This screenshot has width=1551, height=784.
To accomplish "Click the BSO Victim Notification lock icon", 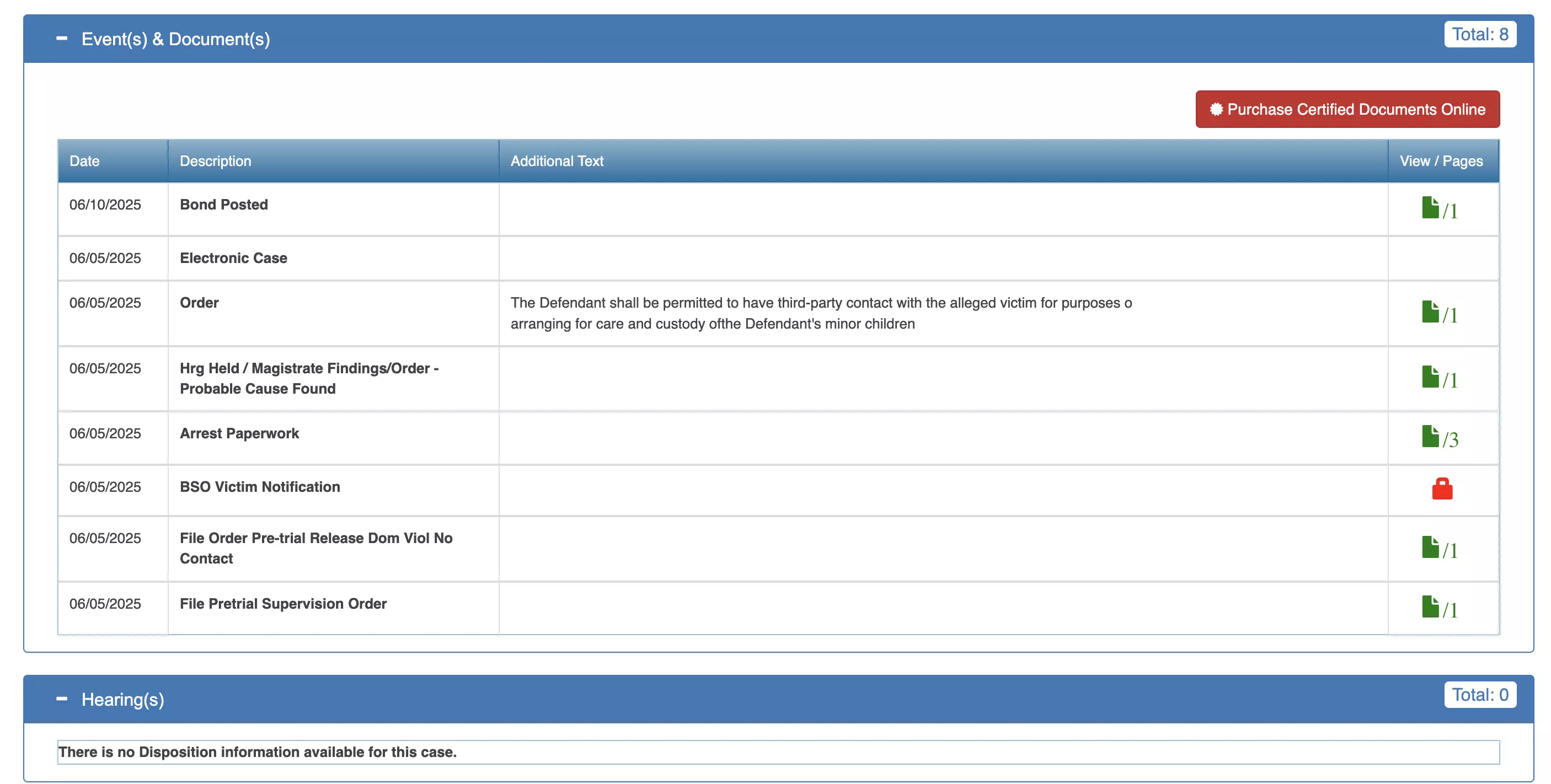I will (1442, 488).
